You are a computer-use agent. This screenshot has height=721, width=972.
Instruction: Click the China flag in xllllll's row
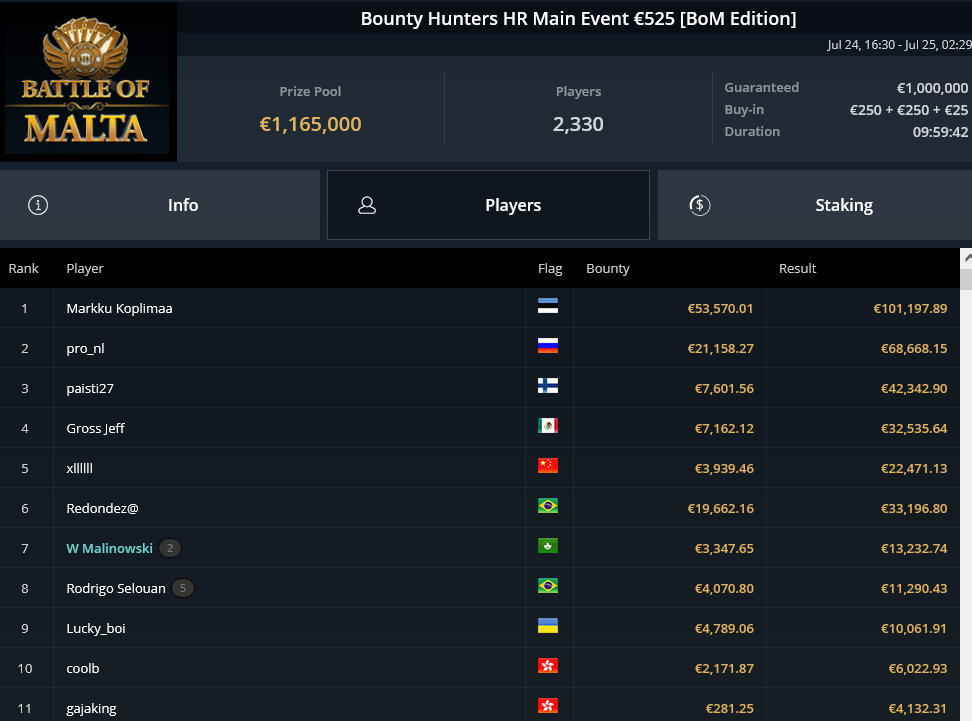click(x=548, y=466)
